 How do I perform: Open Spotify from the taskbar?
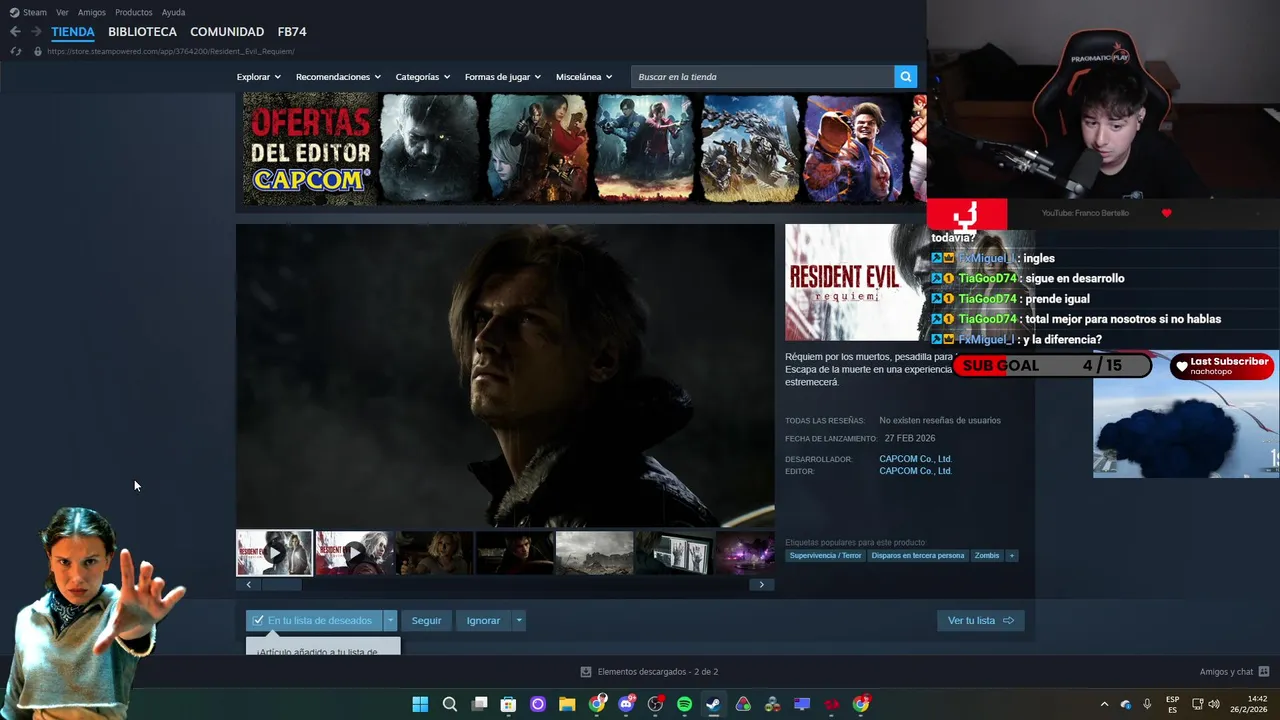point(684,704)
